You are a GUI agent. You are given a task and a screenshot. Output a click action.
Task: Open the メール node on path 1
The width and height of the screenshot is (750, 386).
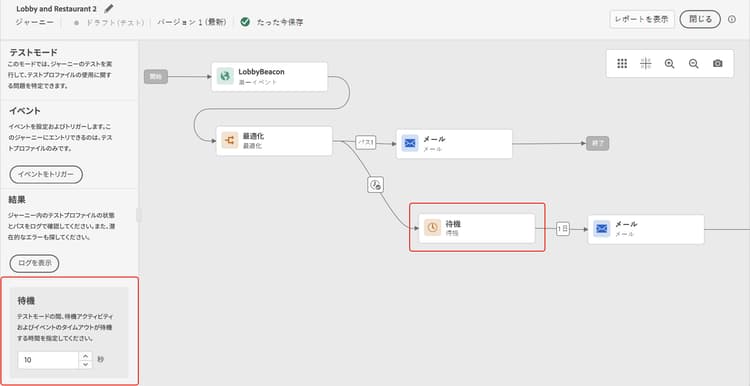coord(454,143)
